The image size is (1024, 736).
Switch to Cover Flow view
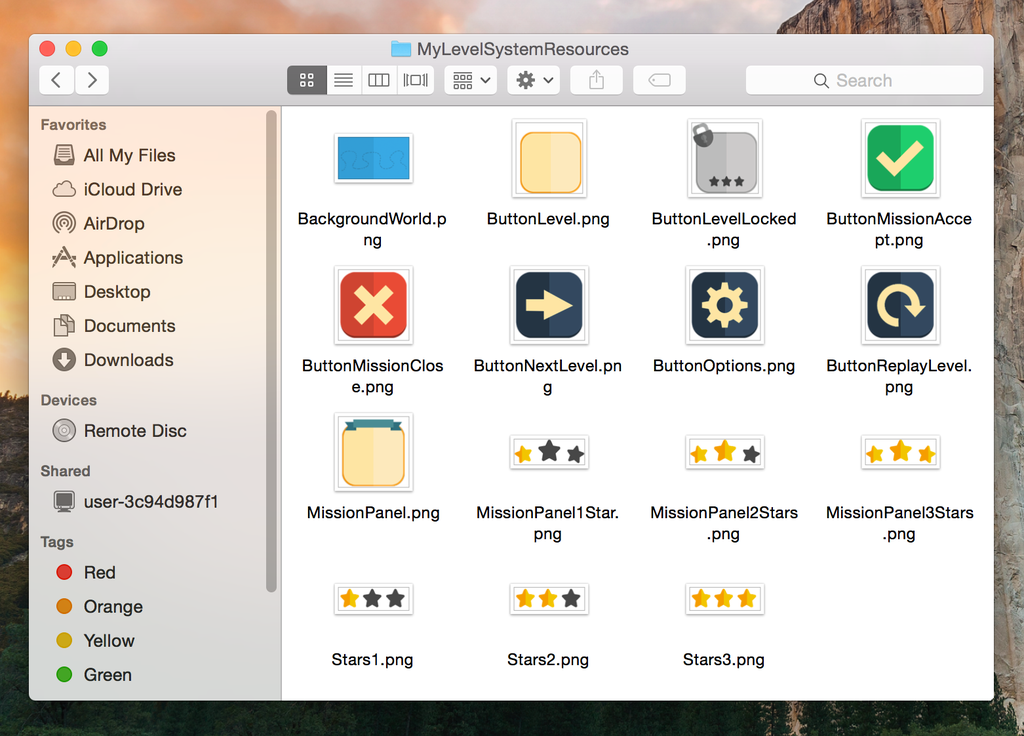(415, 80)
